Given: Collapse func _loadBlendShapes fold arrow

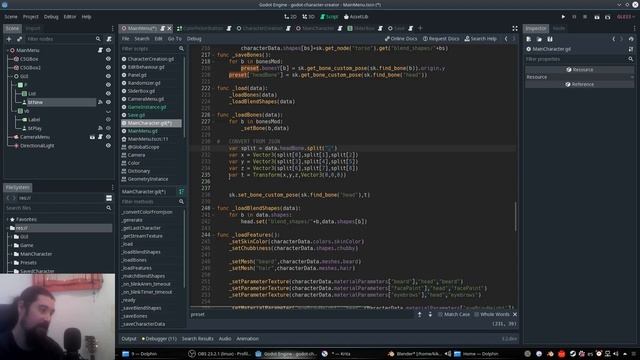Looking at the screenshot, I should pos(214,208).
